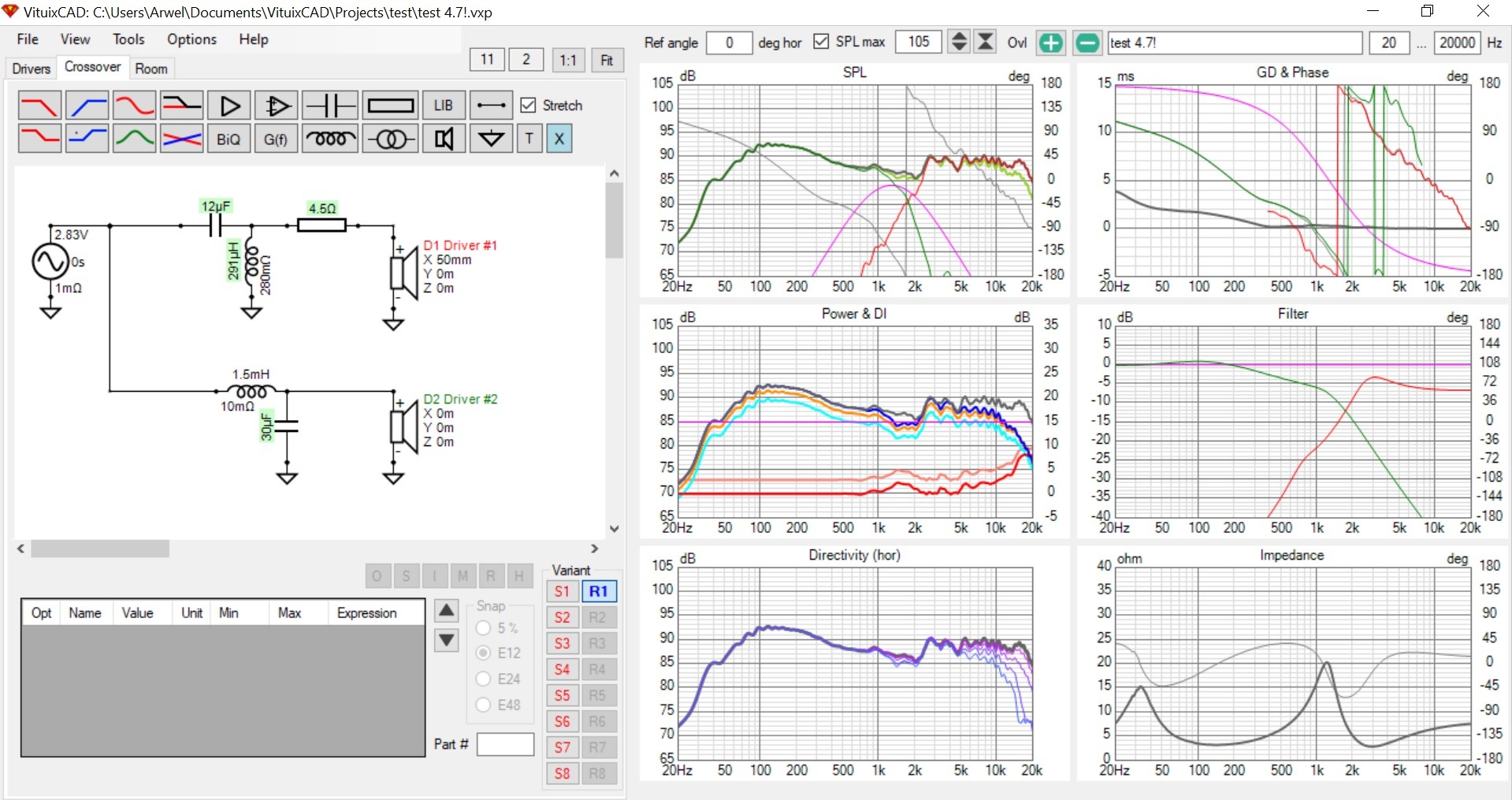The width and height of the screenshot is (1512, 800).
Task: Edit the maximum frequency field 20000
Action: point(1457,43)
